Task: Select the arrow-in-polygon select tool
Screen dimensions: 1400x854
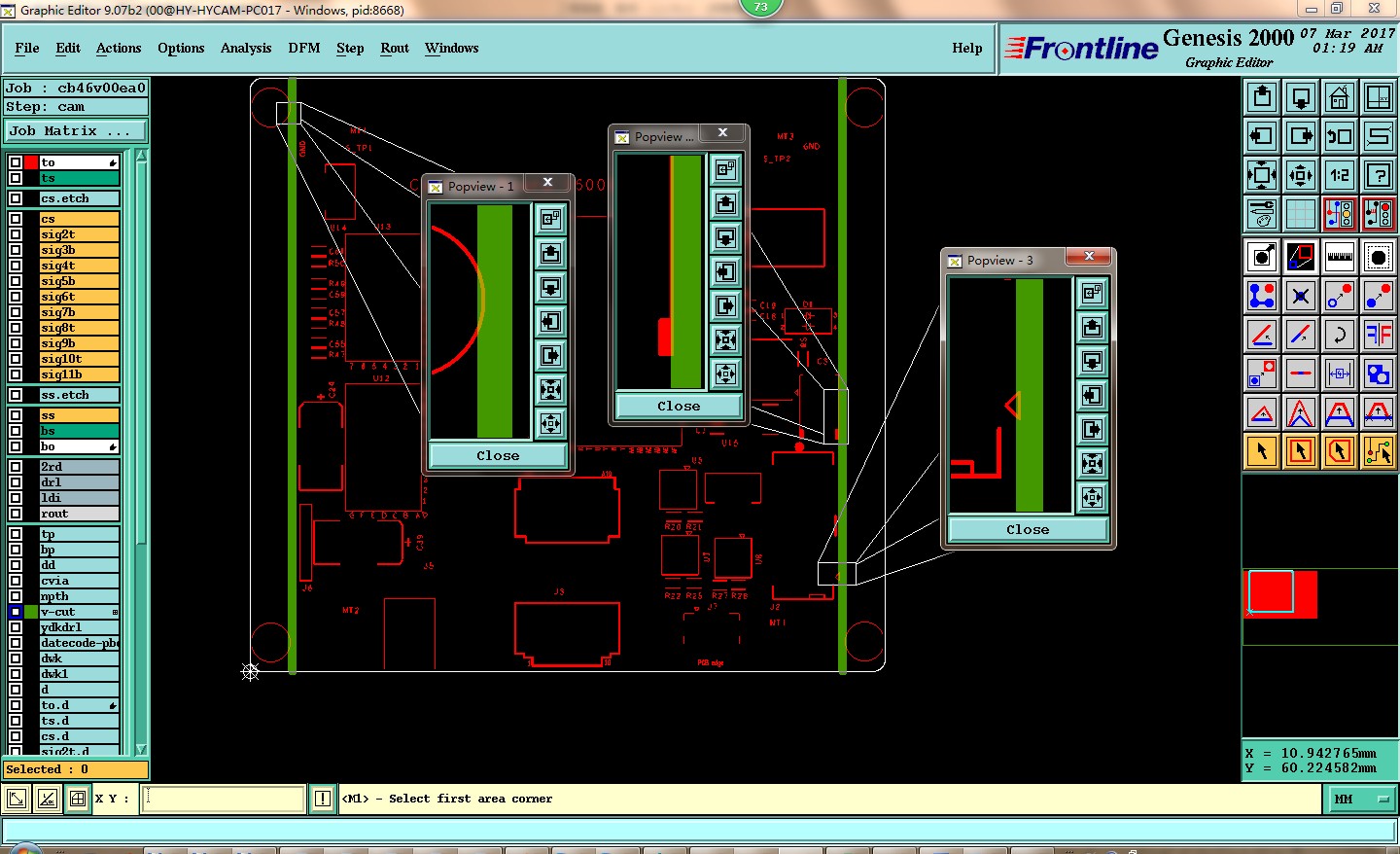Action: tap(1340, 451)
